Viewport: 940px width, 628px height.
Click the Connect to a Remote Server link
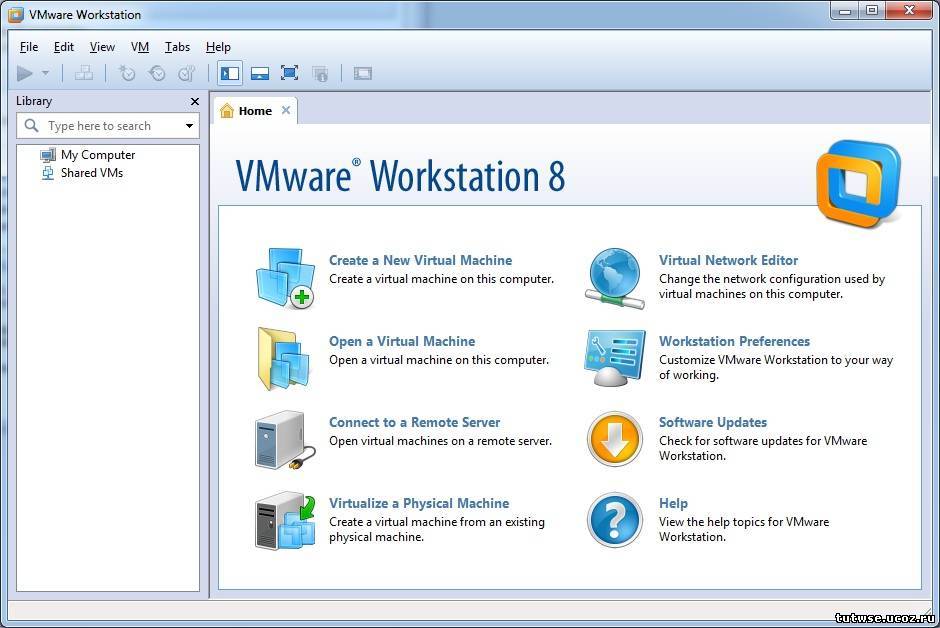tap(414, 422)
